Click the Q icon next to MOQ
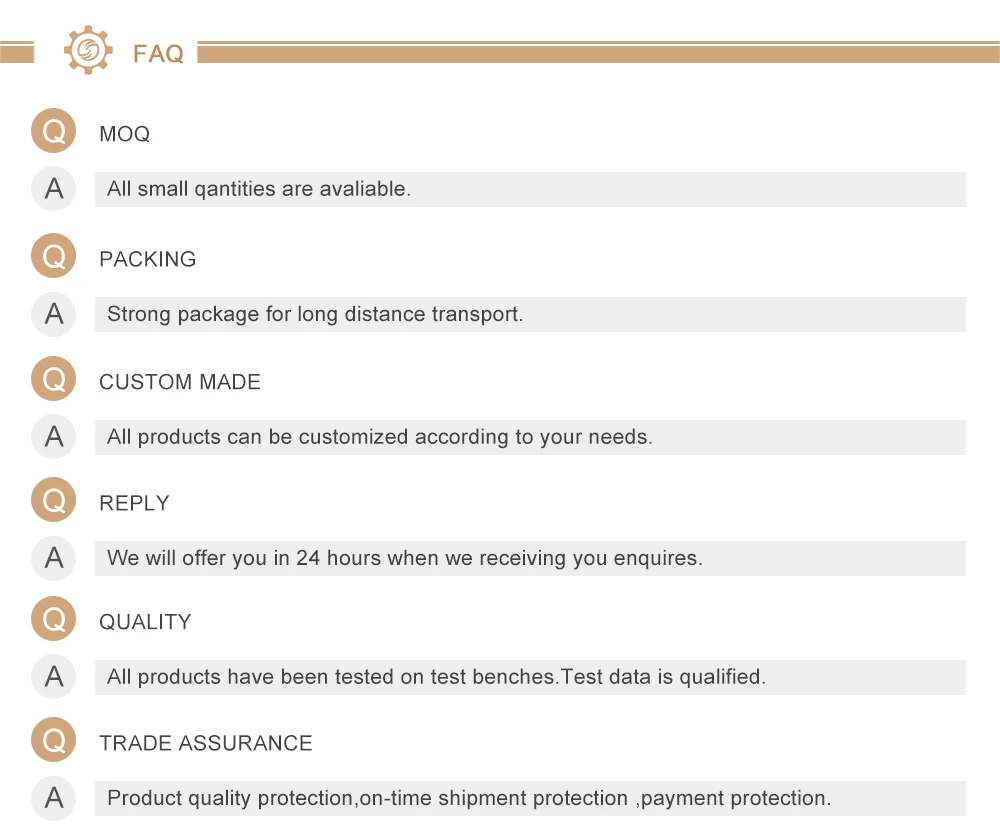The width and height of the screenshot is (1000, 838). click(54, 131)
